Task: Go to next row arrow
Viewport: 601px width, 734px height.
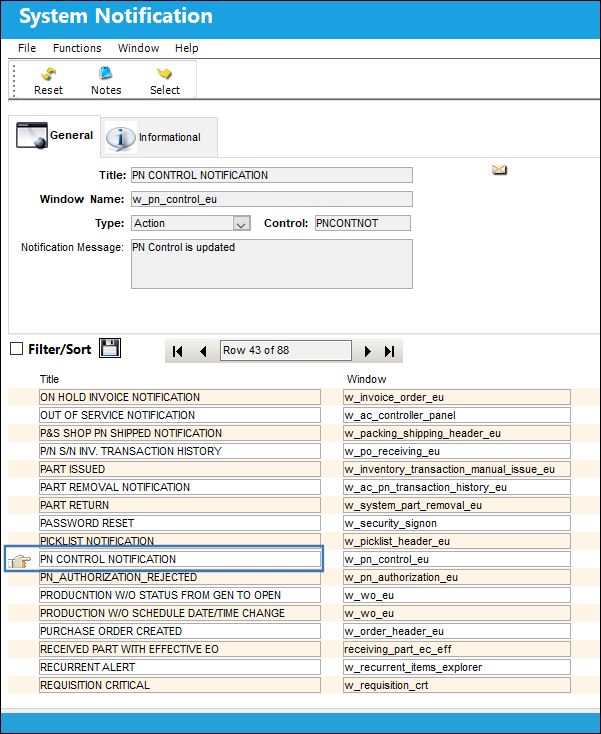Action: (367, 351)
